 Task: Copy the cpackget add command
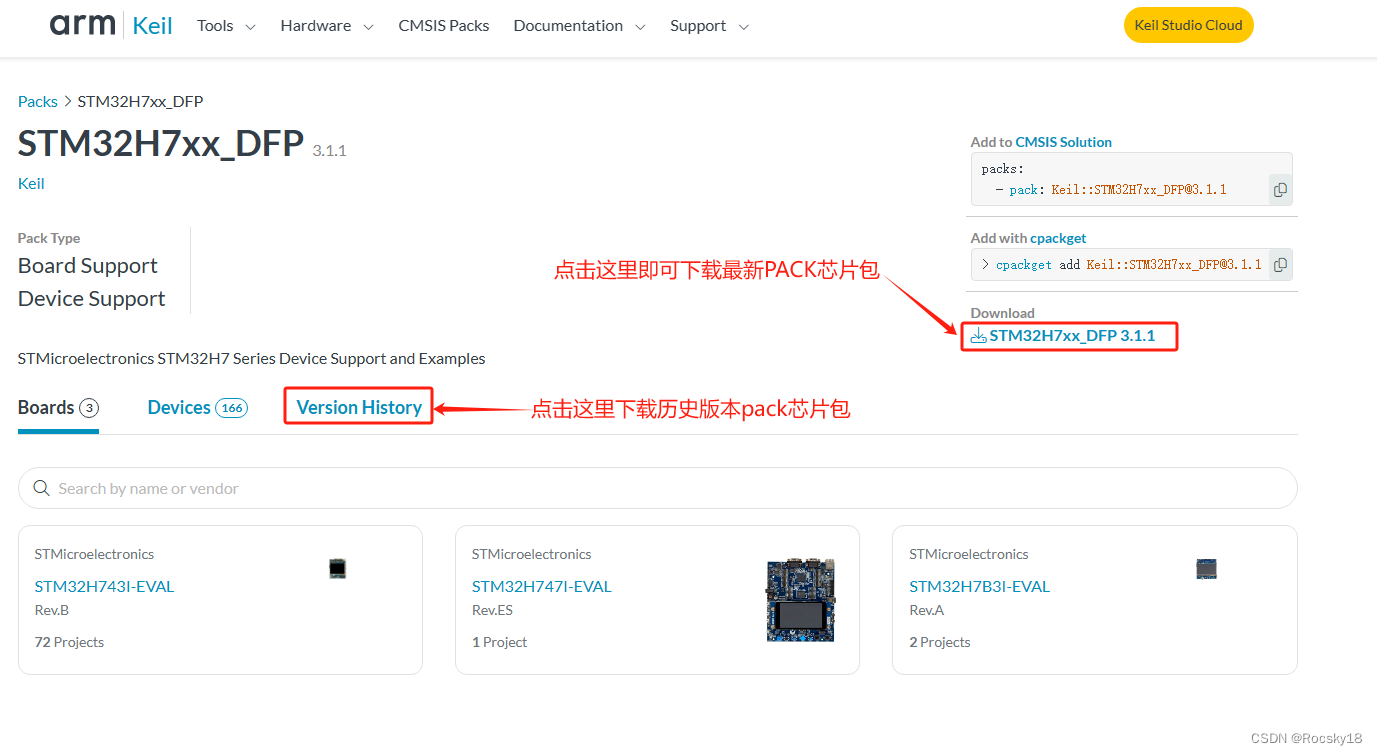[x=1280, y=264]
